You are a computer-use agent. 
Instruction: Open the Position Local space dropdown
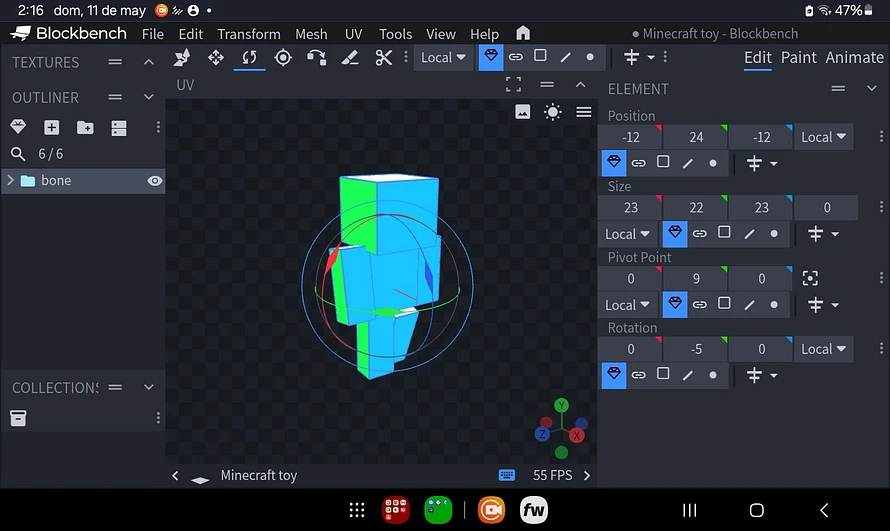pos(823,137)
